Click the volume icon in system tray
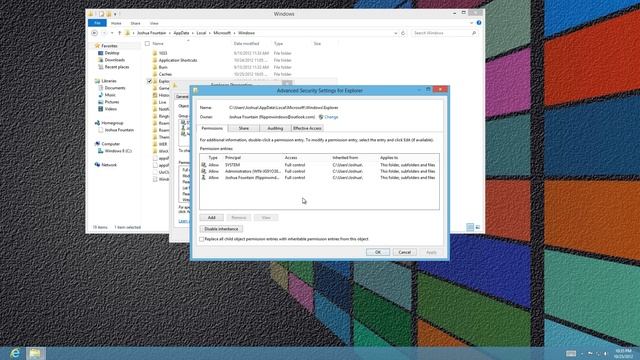Screen dimensions: 640x360 coord(605,353)
